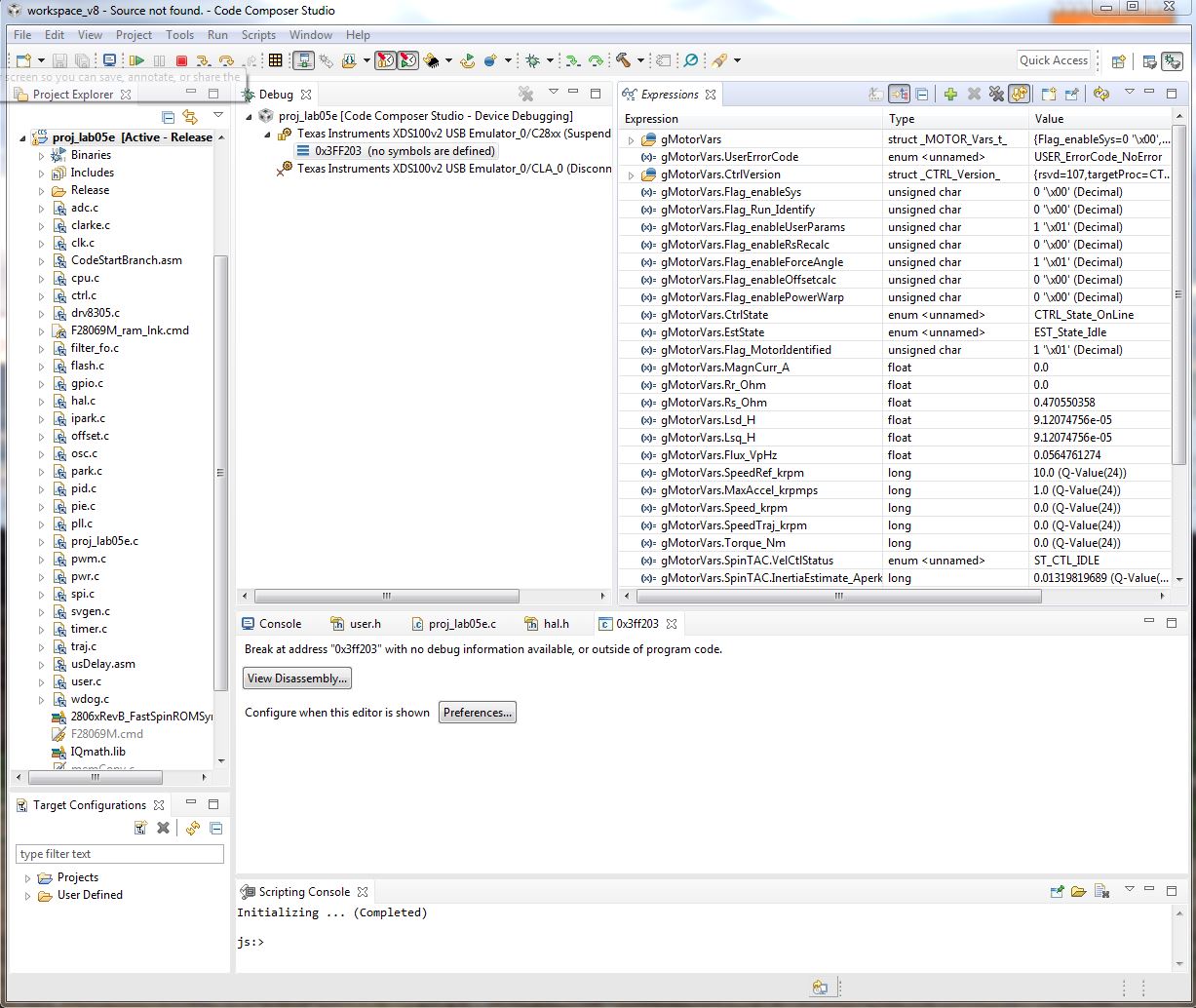Expand the gMotorVars expression

click(629, 138)
